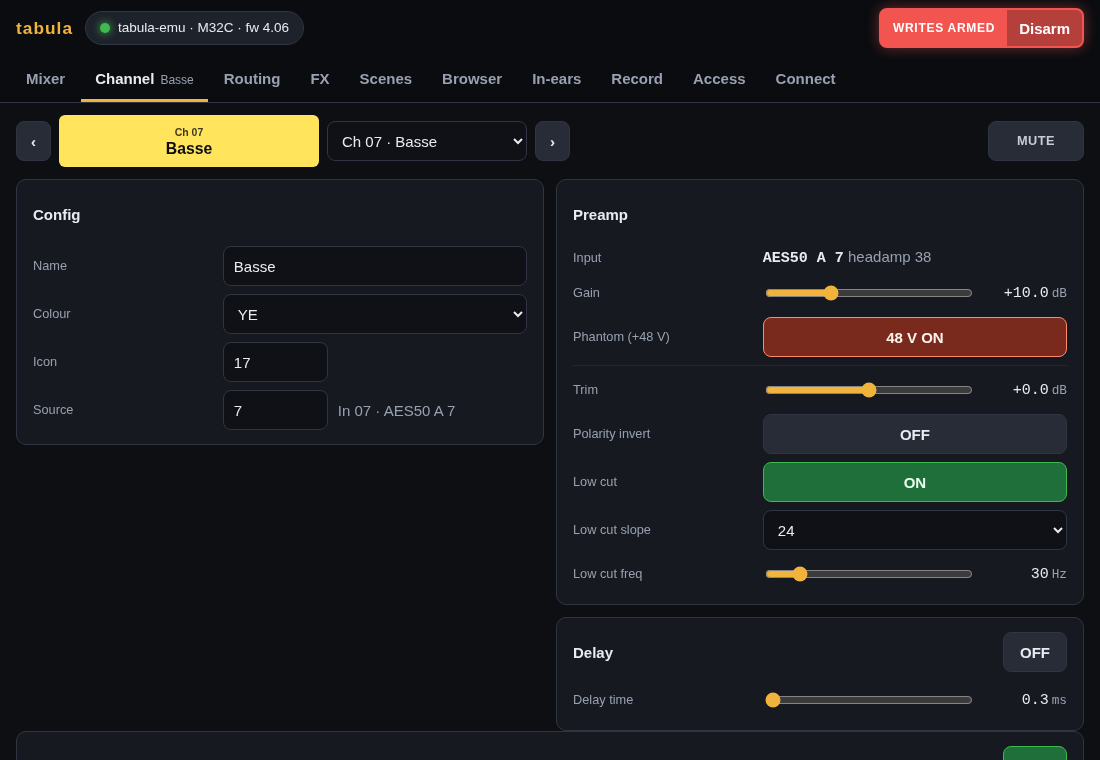Go to previous channel with left chevron
Image resolution: width=1100 pixels, height=760 pixels.
[x=34, y=141]
